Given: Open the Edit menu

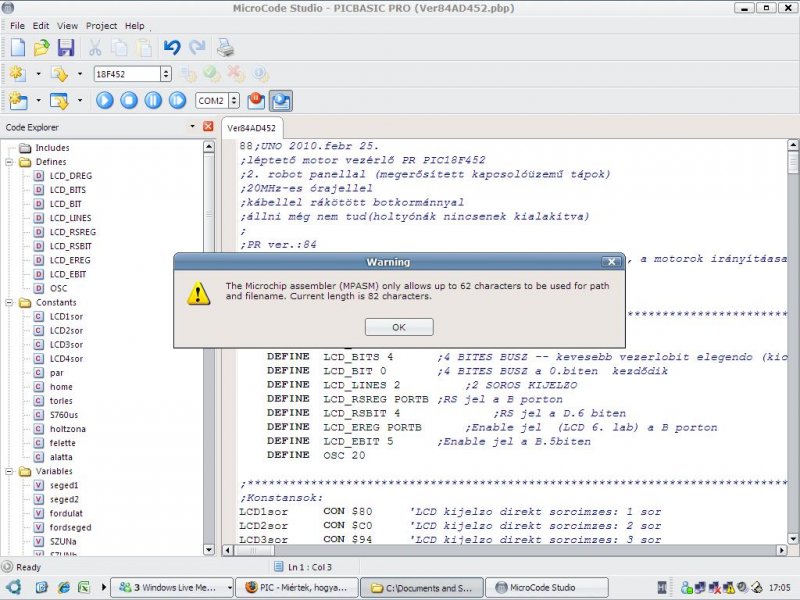Looking at the screenshot, I should tap(41, 26).
